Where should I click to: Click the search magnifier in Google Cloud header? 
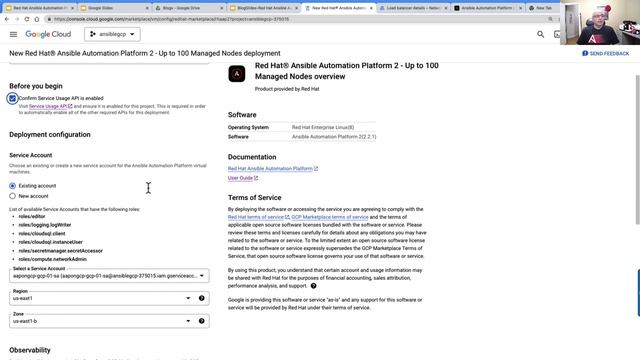tap(540, 34)
